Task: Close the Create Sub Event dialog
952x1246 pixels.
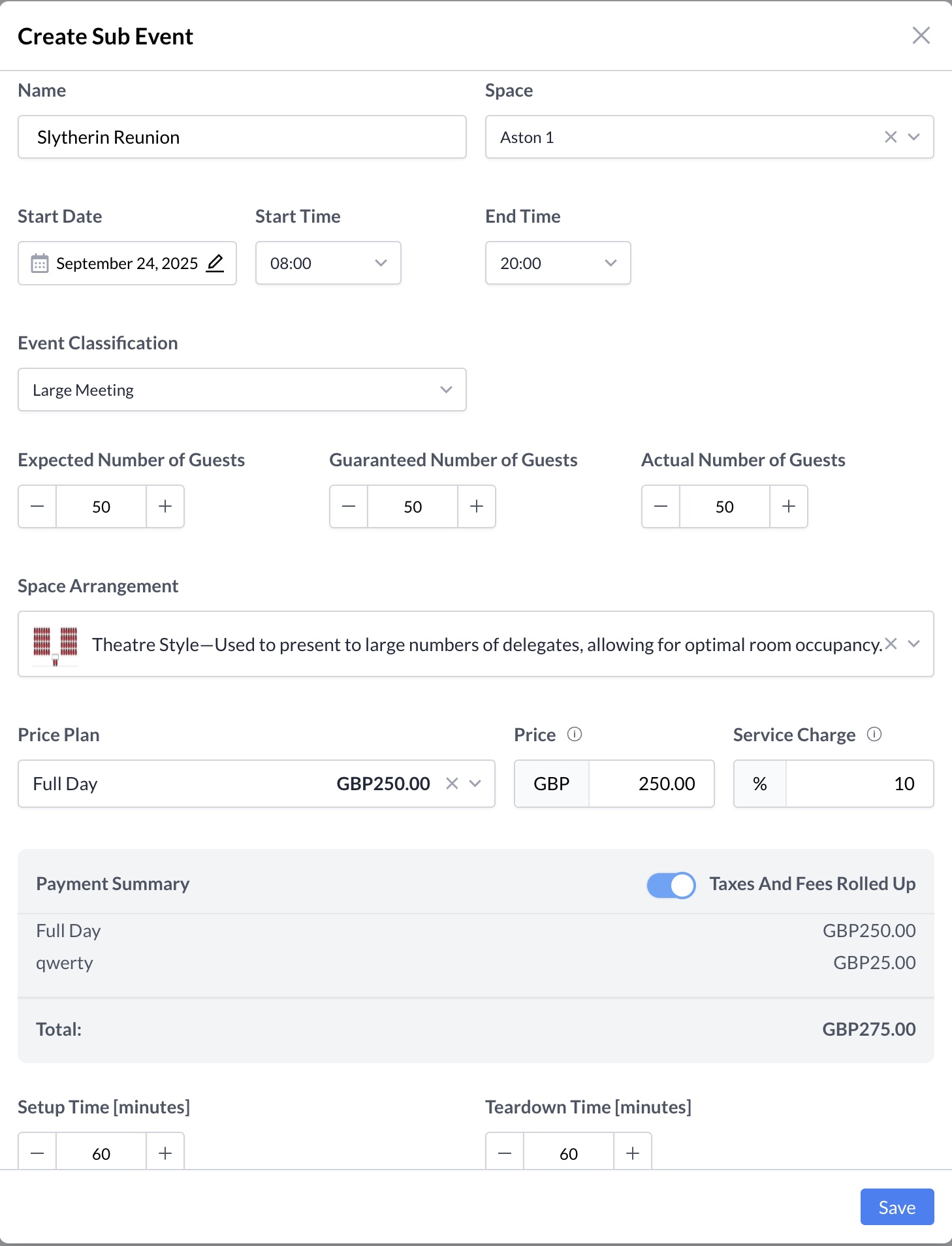Action: (x=921, y=36)
